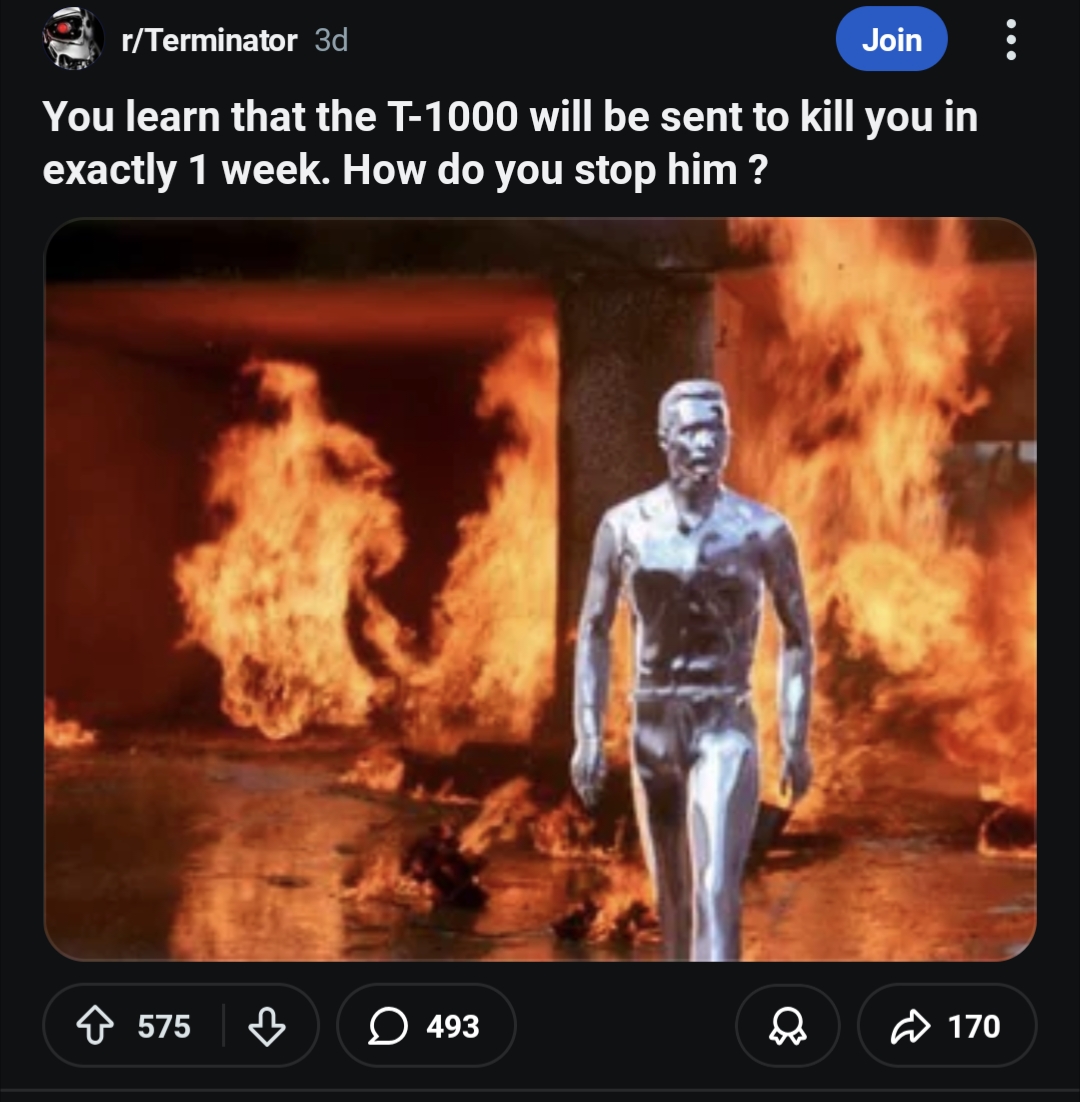This screenshot has height=1102, width=1080.
Task: Give an award using the award icon
Action: 786,1026
